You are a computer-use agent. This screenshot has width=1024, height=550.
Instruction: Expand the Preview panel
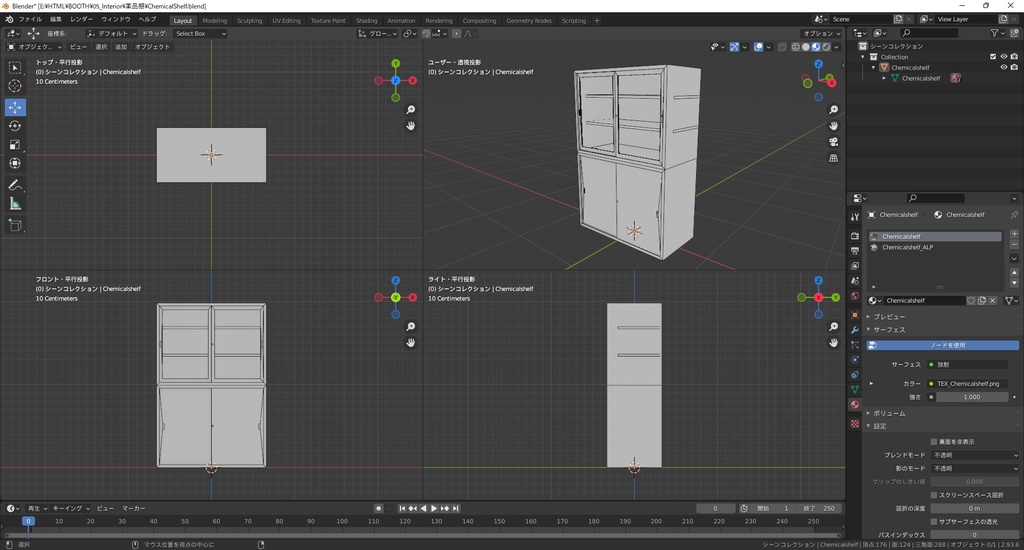tap(888, 317)
